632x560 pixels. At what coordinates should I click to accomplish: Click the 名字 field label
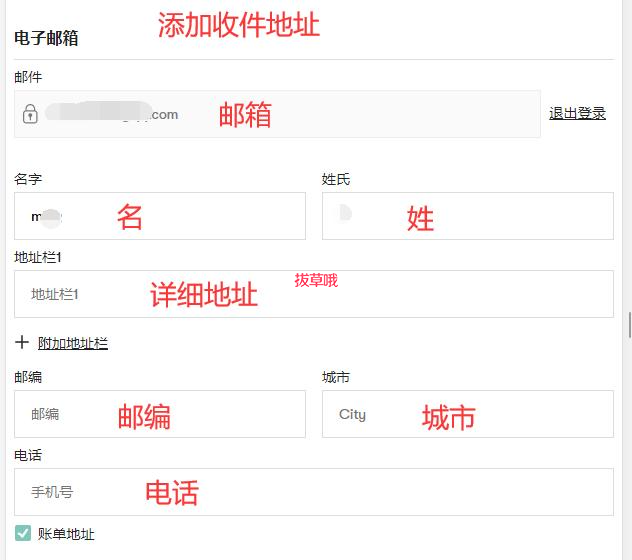pos(28,179)
